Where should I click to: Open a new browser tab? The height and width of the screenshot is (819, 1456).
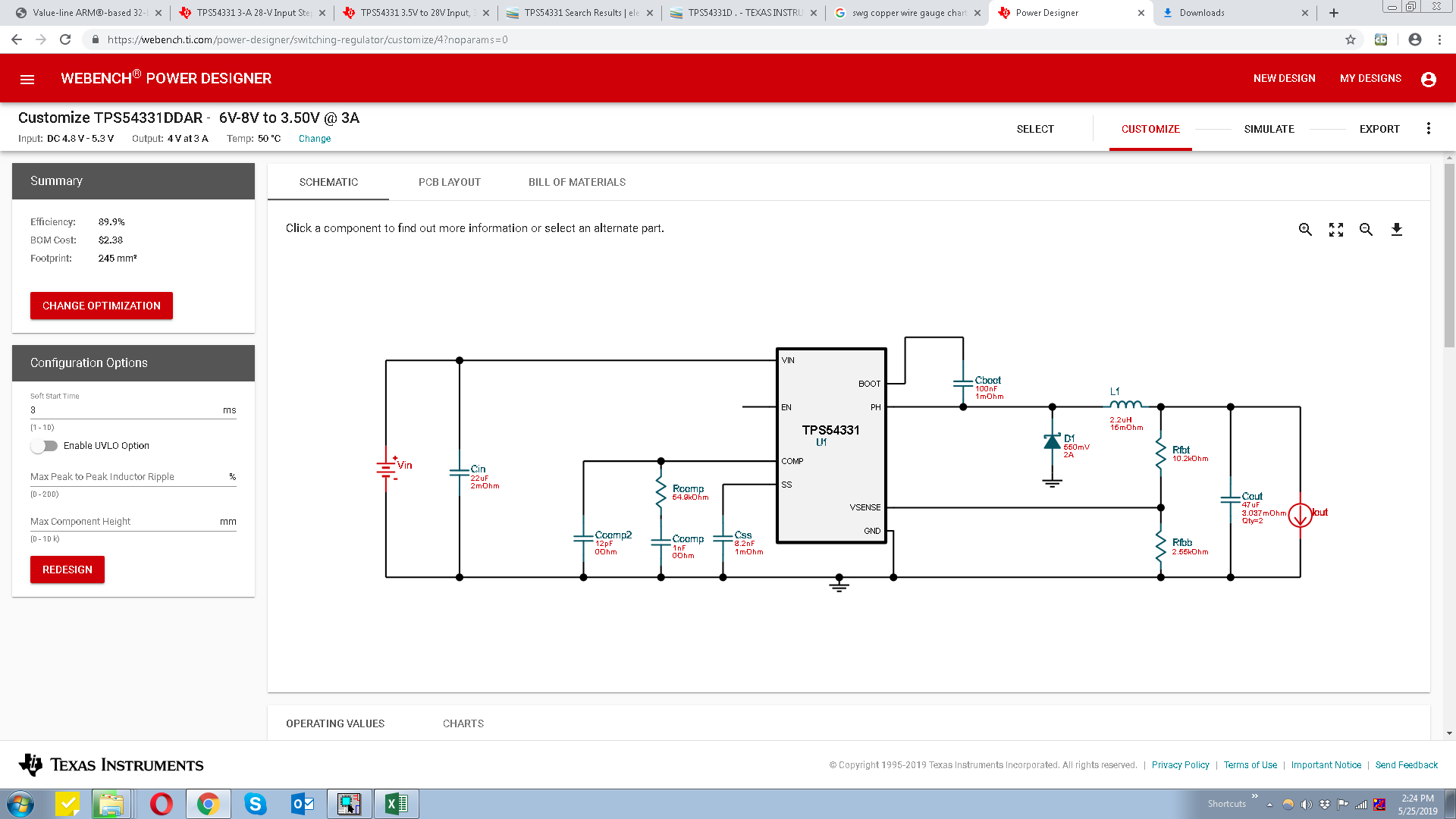pos(1334,13)
